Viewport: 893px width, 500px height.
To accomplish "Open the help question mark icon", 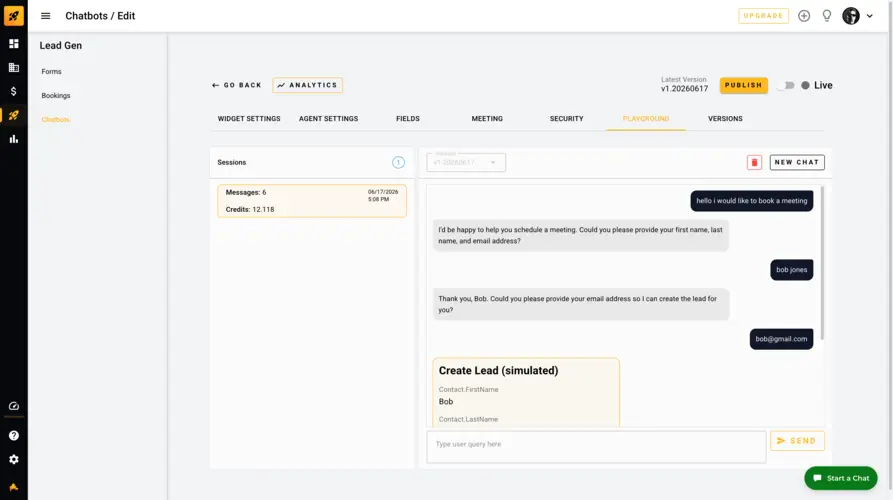I will tap(14, 436).
